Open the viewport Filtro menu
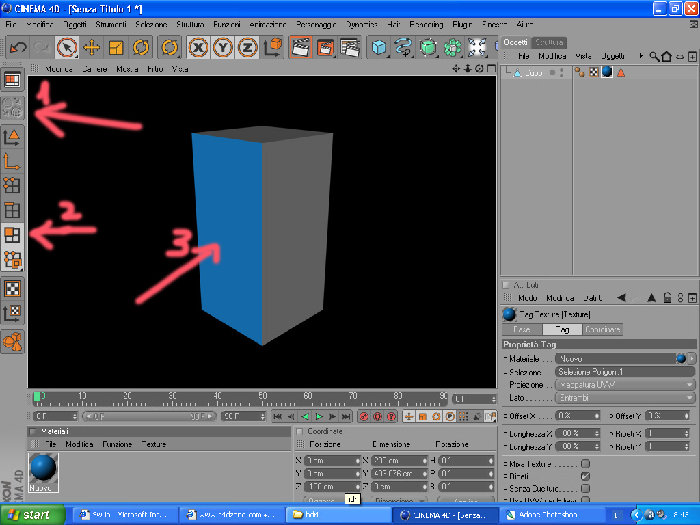The height and width of the screenshot is (525, 700). pos(155,69)
